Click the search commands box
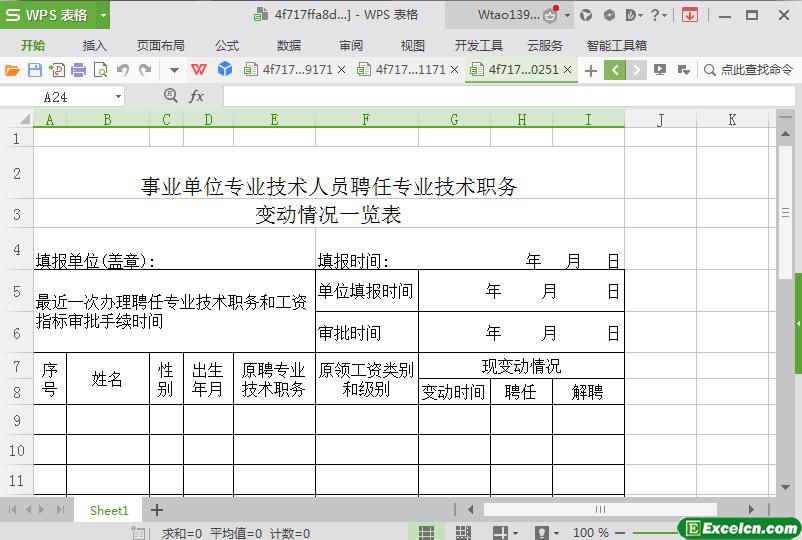 click(x=748, y=70)
